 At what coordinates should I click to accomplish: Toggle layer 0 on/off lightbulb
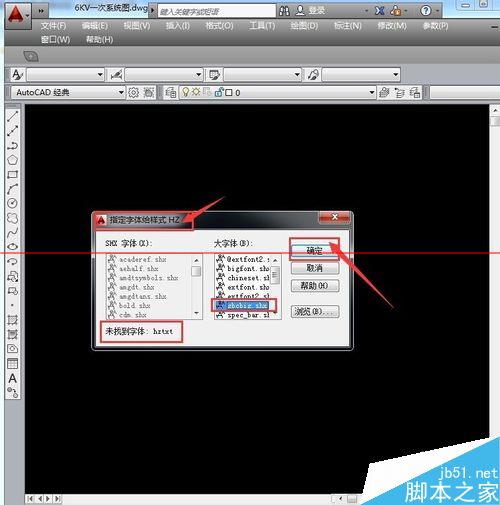pos(186,92)
